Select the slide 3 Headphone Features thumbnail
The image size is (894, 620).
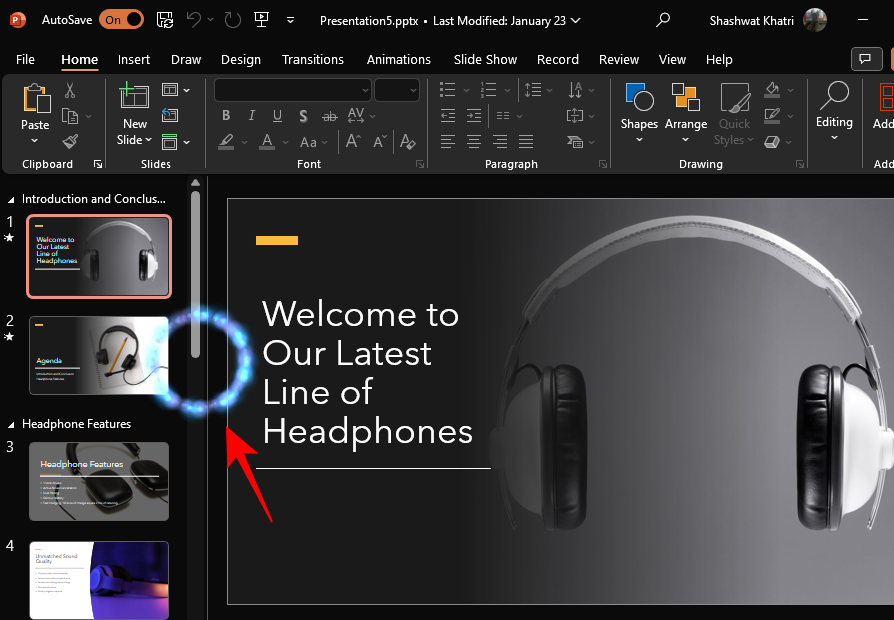[98, 481]
